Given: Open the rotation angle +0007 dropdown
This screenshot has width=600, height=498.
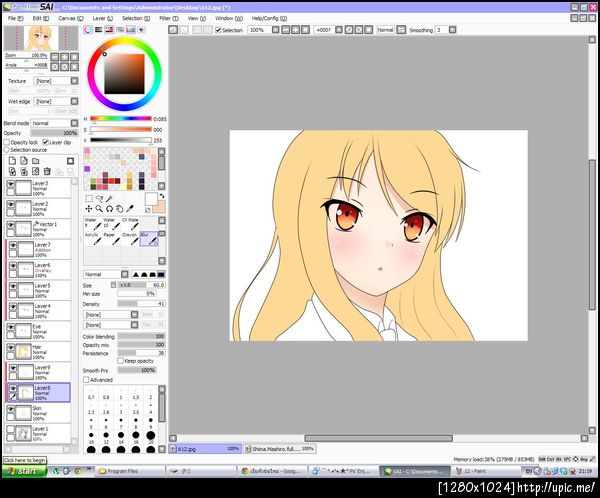Looking at the screenshot, I should pyautogui.click(x=339, y=29).
